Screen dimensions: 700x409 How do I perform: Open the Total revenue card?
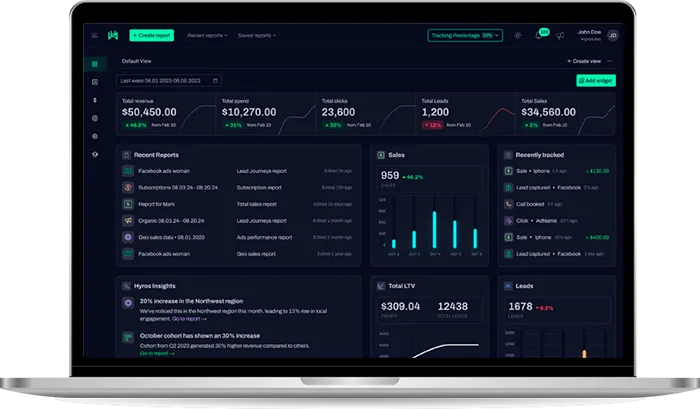[166, 114]
